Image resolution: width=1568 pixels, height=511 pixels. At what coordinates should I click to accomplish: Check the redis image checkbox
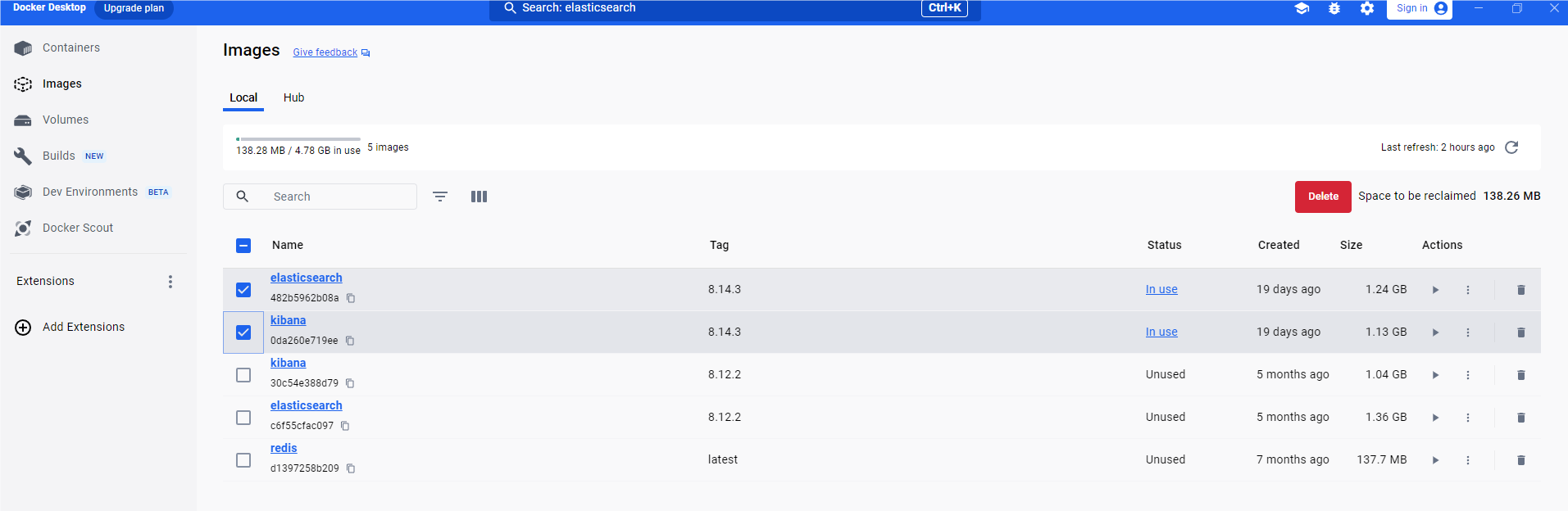point(243,460)
